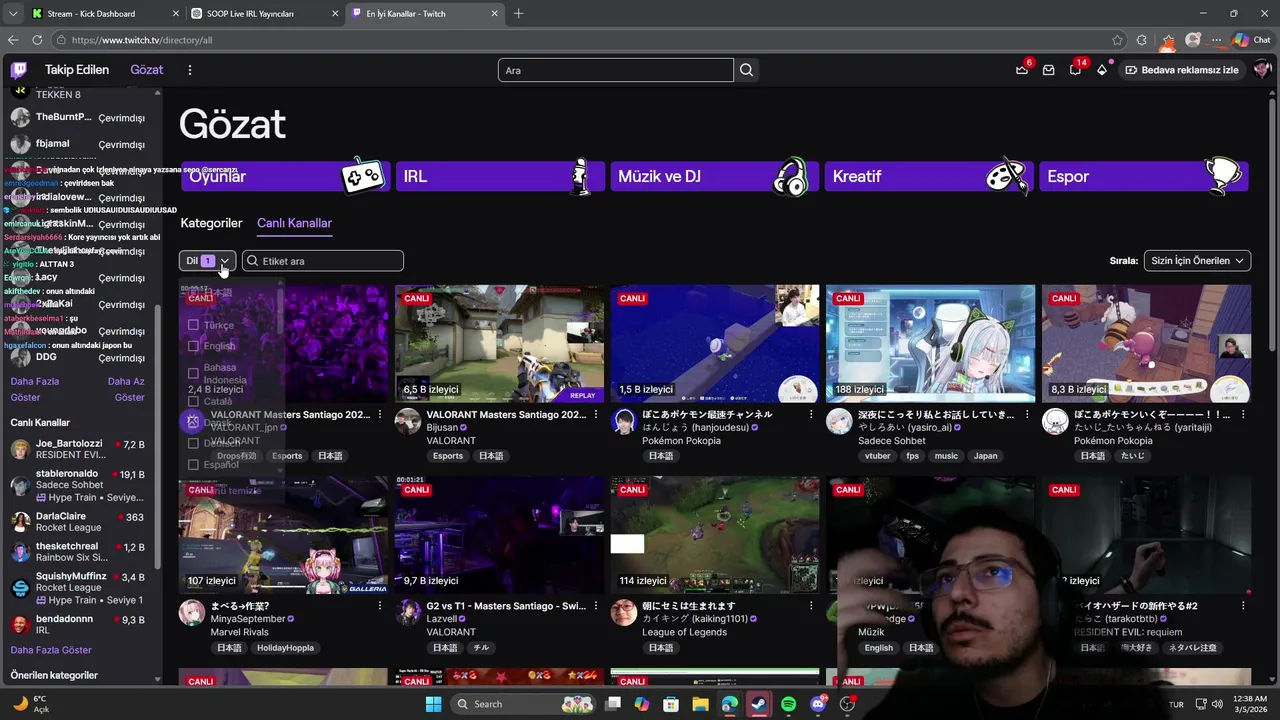Open whispers icon with 14 badge

[x=1075, y=70]
